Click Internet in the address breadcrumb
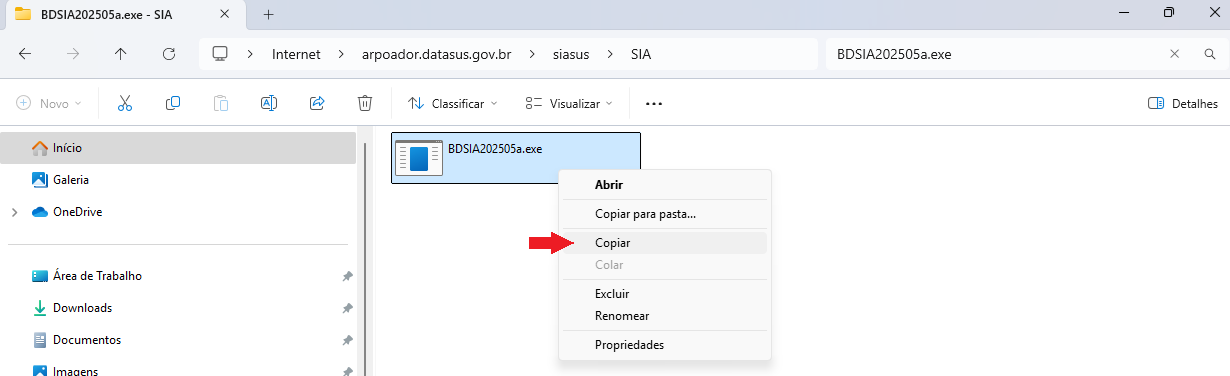 point(296,54)
